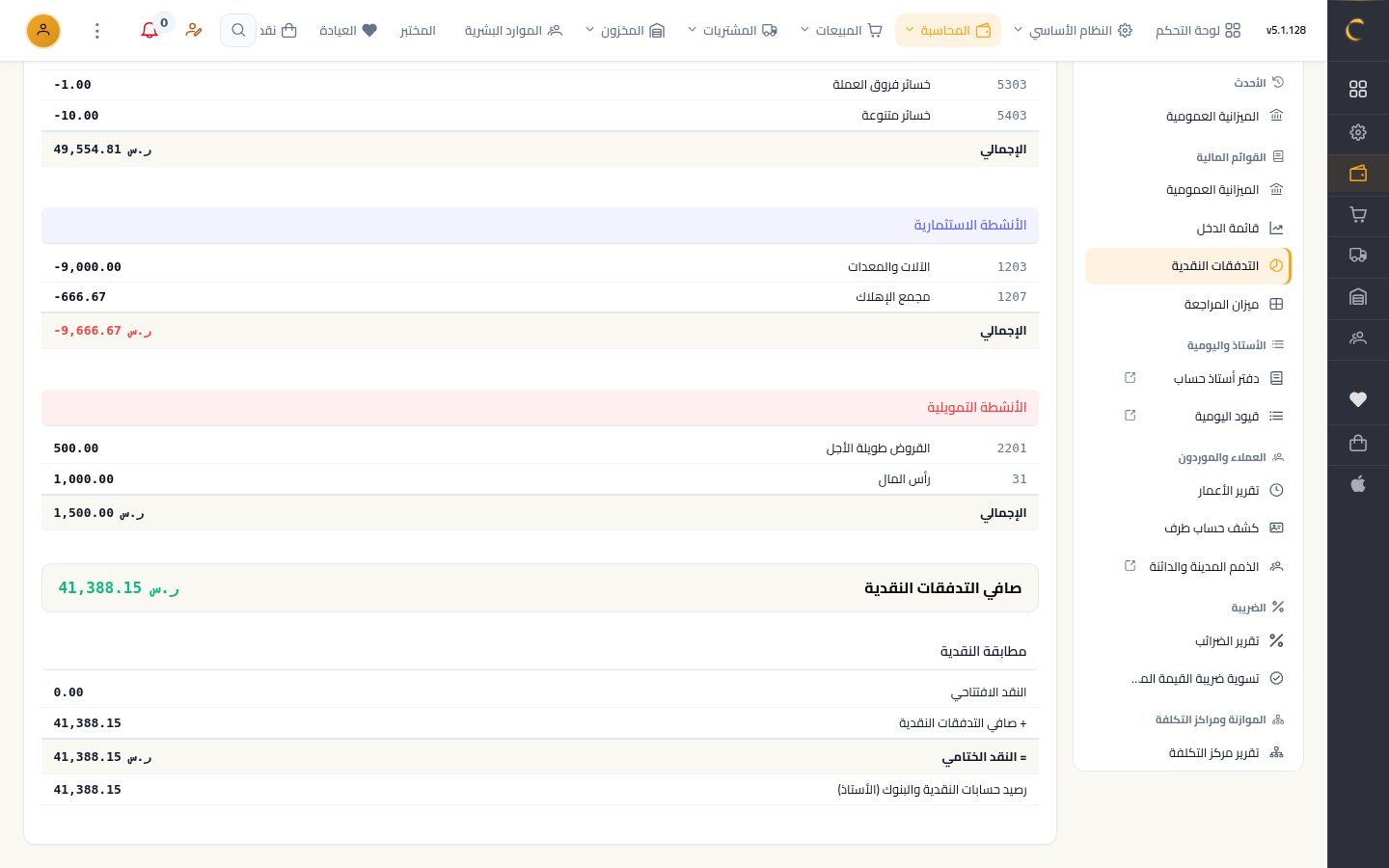The height and width of the screenshot is (868, 1389).
Task: Select the wallet accounting icon in dark sidebar
Action: pyautogui.click(x=1358, y=174)
